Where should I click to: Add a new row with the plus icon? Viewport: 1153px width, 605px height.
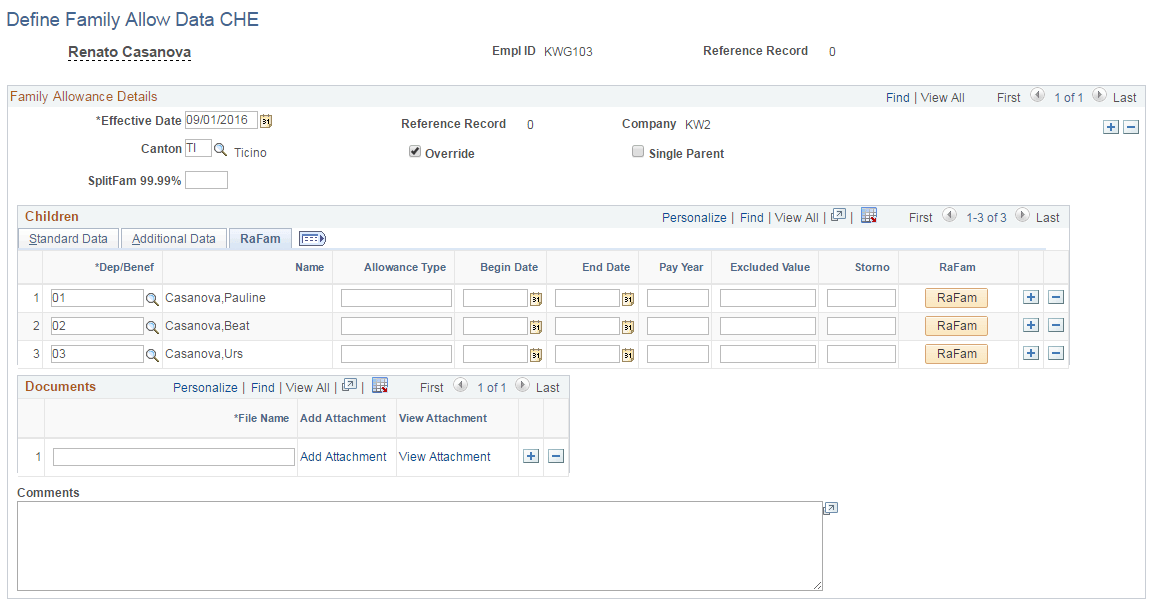point(1110,127)
